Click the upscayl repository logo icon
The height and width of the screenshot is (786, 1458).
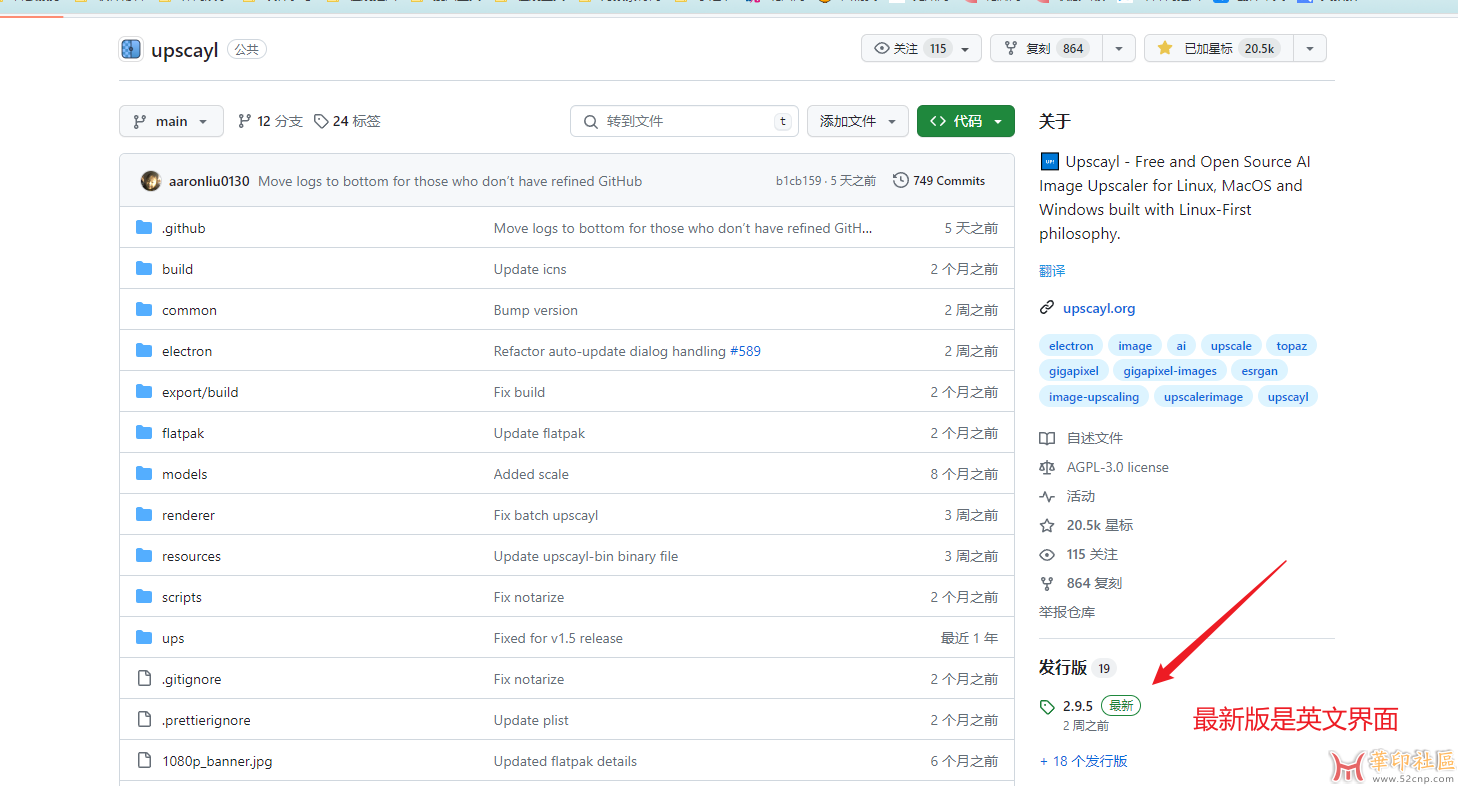[131, 48]
